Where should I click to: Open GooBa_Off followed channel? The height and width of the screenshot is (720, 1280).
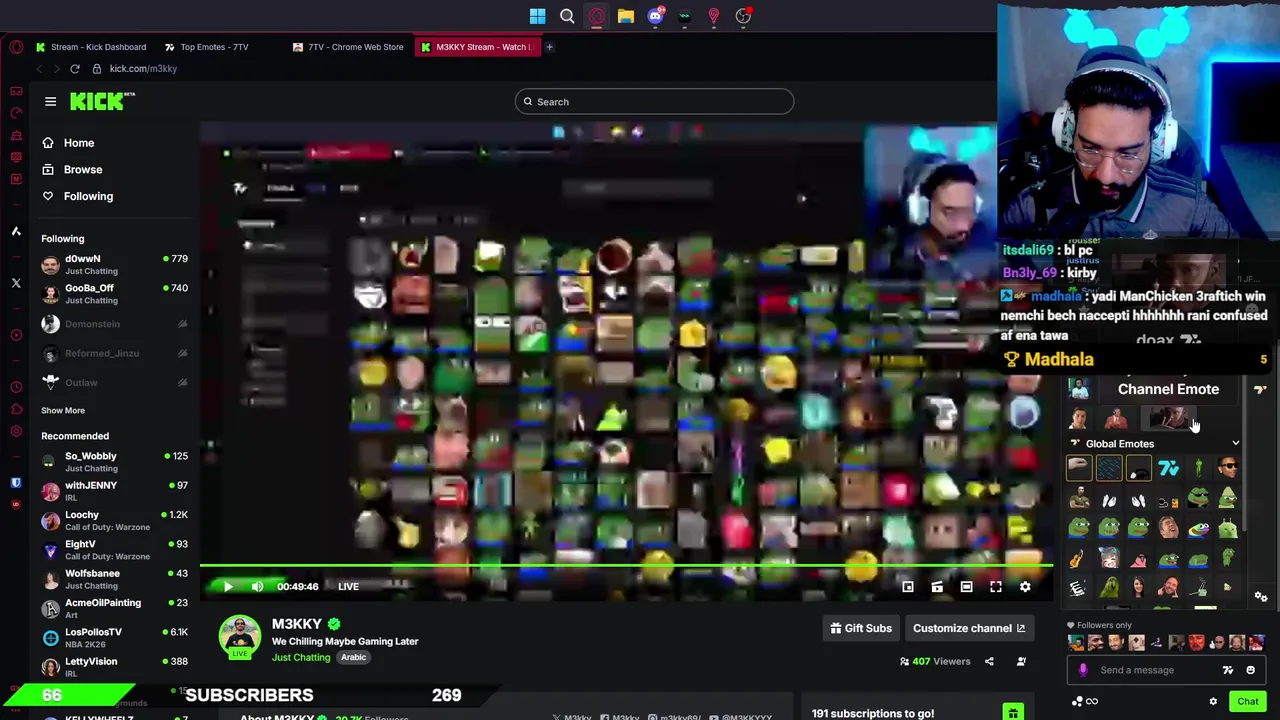(114, 294)
